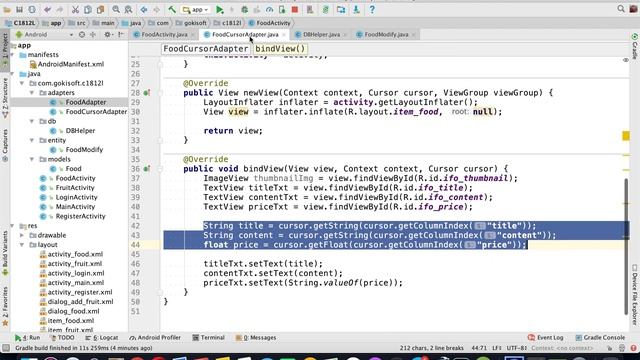Click the Find magnifier icon
Image resolution: width=640 pixels, height=360 pixels.
(116, 9)
